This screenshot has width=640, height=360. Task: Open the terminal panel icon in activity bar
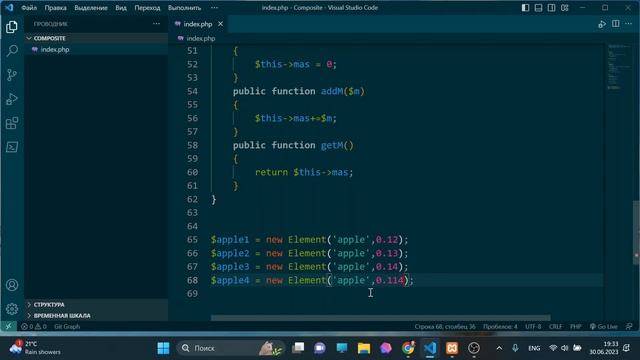(x=12, y=147)
